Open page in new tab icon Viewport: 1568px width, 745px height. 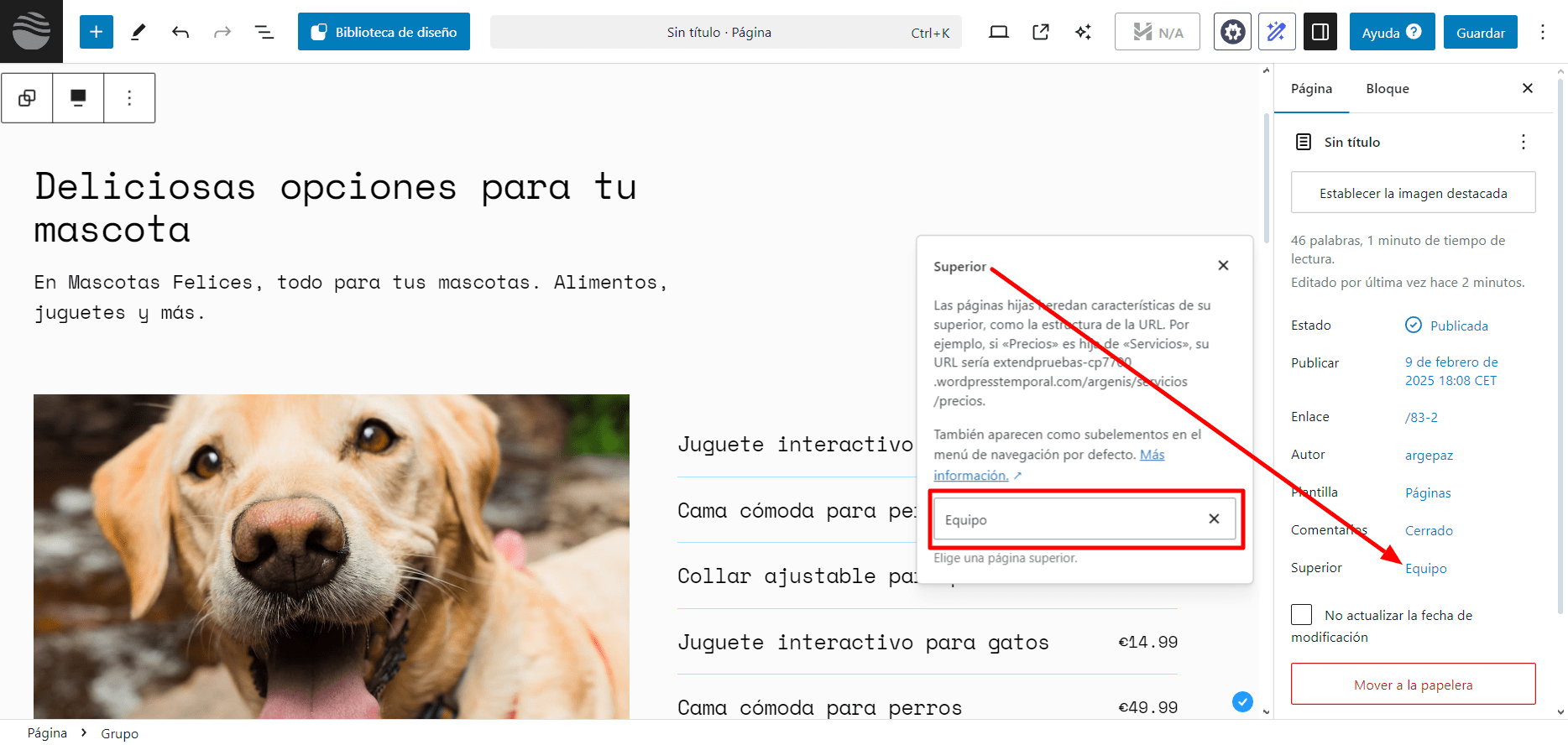1041,32
